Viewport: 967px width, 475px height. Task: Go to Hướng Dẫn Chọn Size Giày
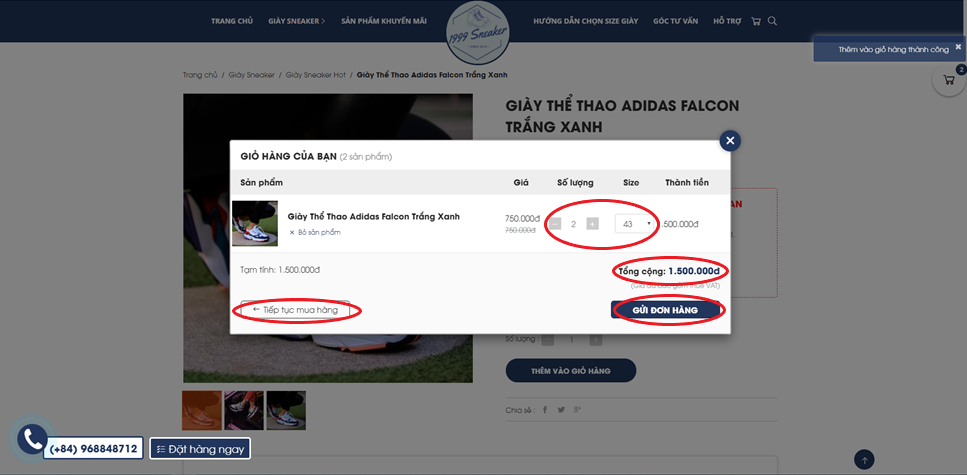585,21
